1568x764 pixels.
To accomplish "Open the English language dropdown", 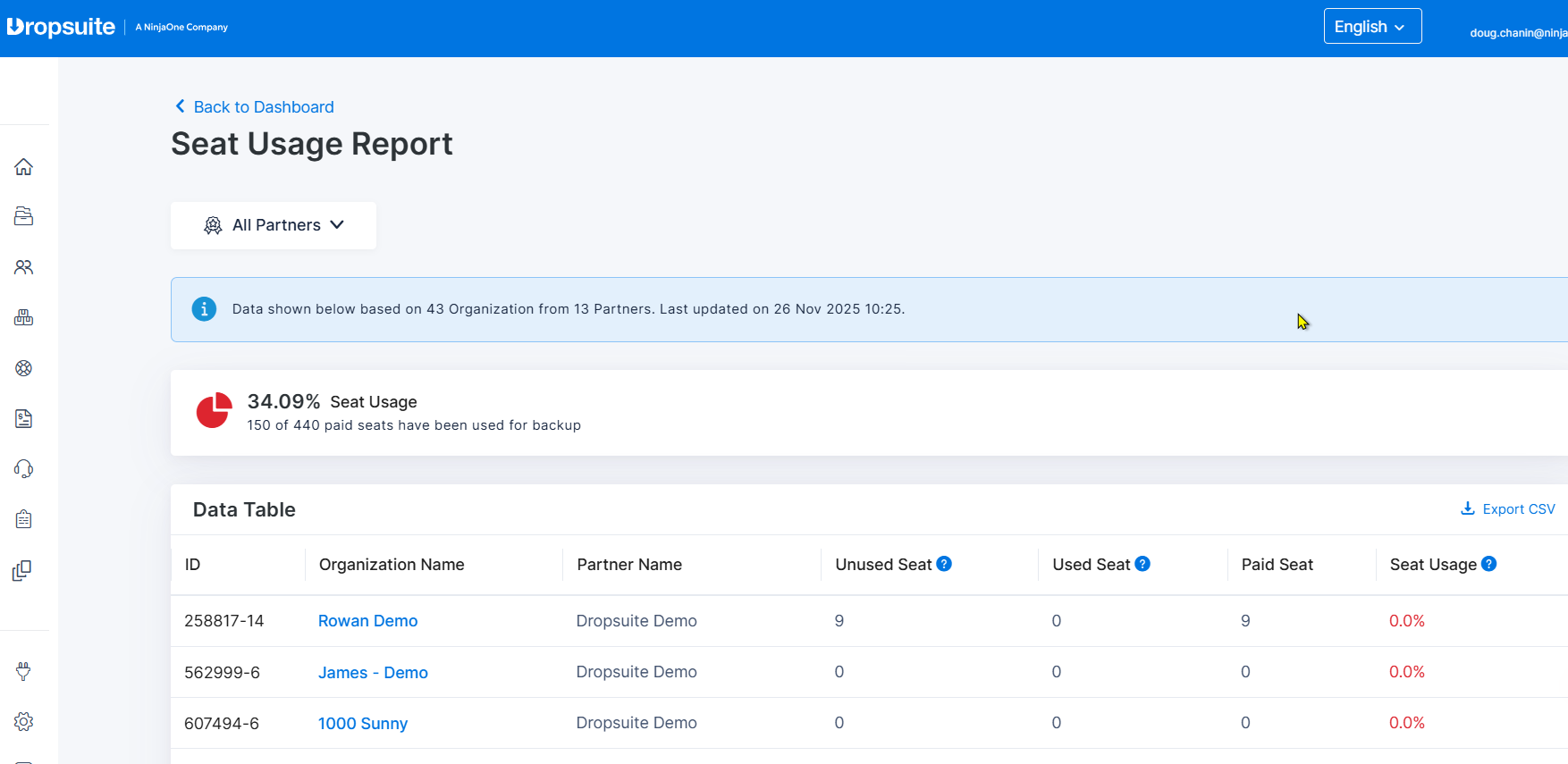I will (1372, 27).
